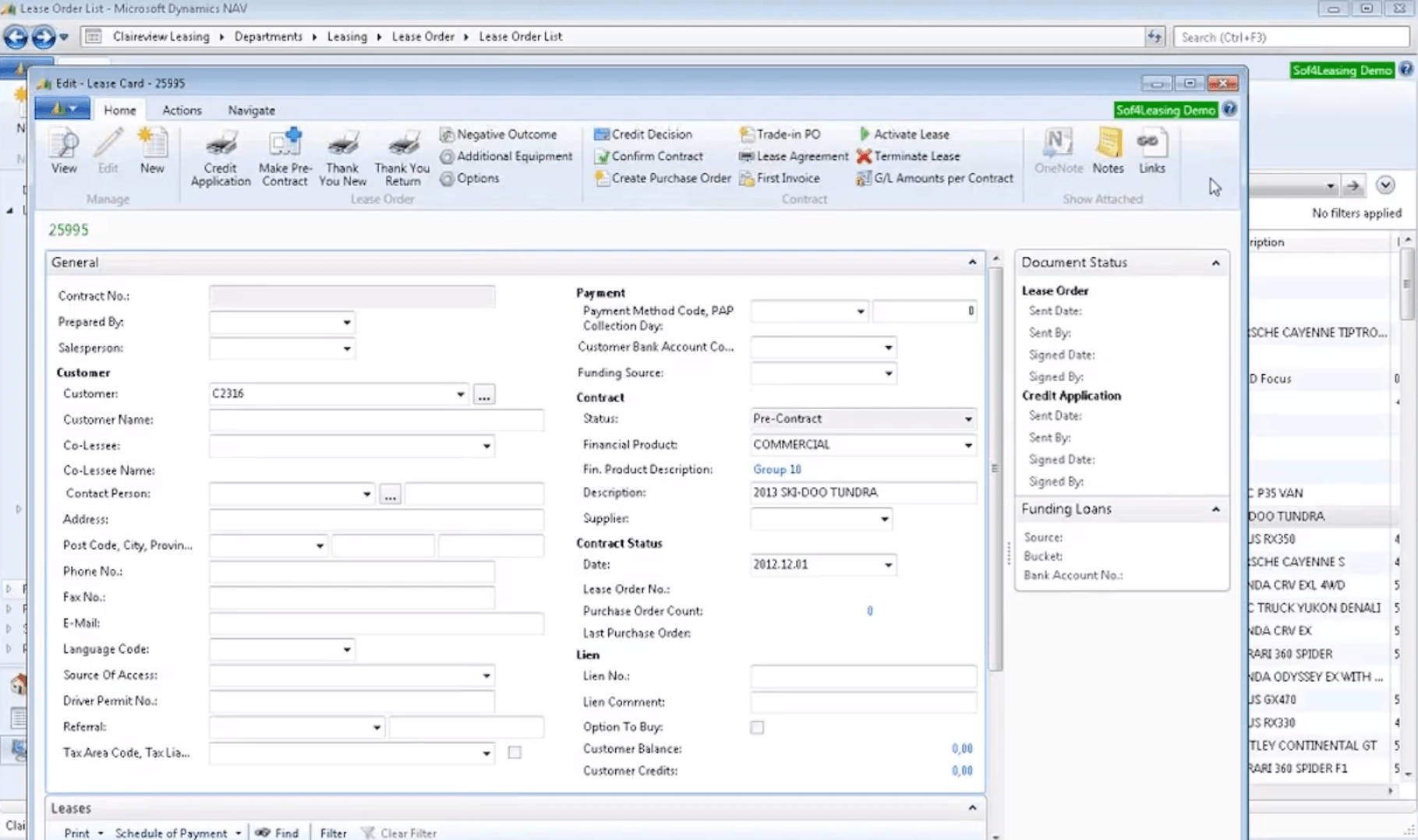
Task: Open Salesperson dropdown
Action: pyautogui.click(x=347, y=348)
